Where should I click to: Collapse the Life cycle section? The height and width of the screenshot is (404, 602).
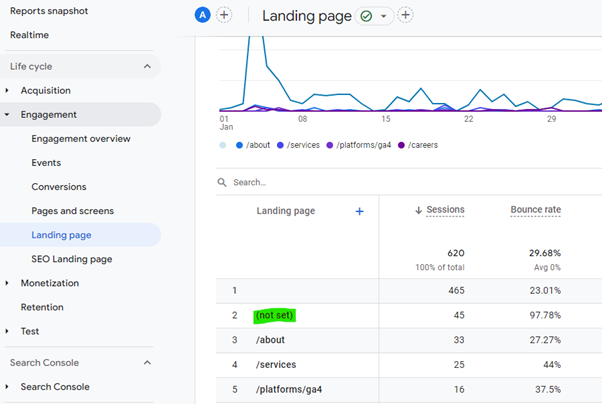147,66
